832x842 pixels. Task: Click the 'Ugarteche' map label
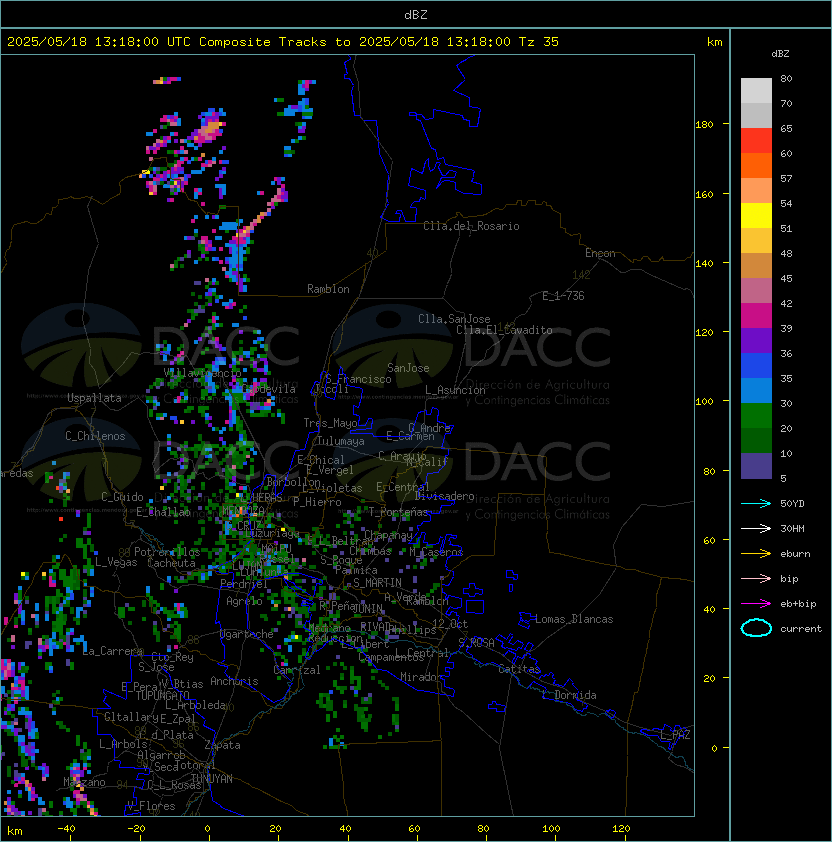click(247, 634)
